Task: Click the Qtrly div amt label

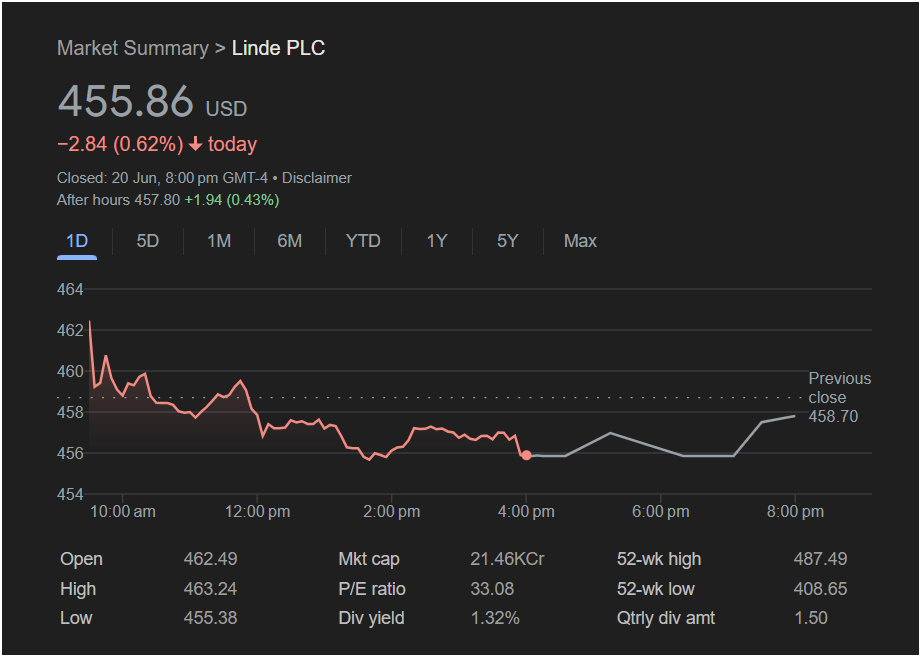Action: [x=666, y=618]
